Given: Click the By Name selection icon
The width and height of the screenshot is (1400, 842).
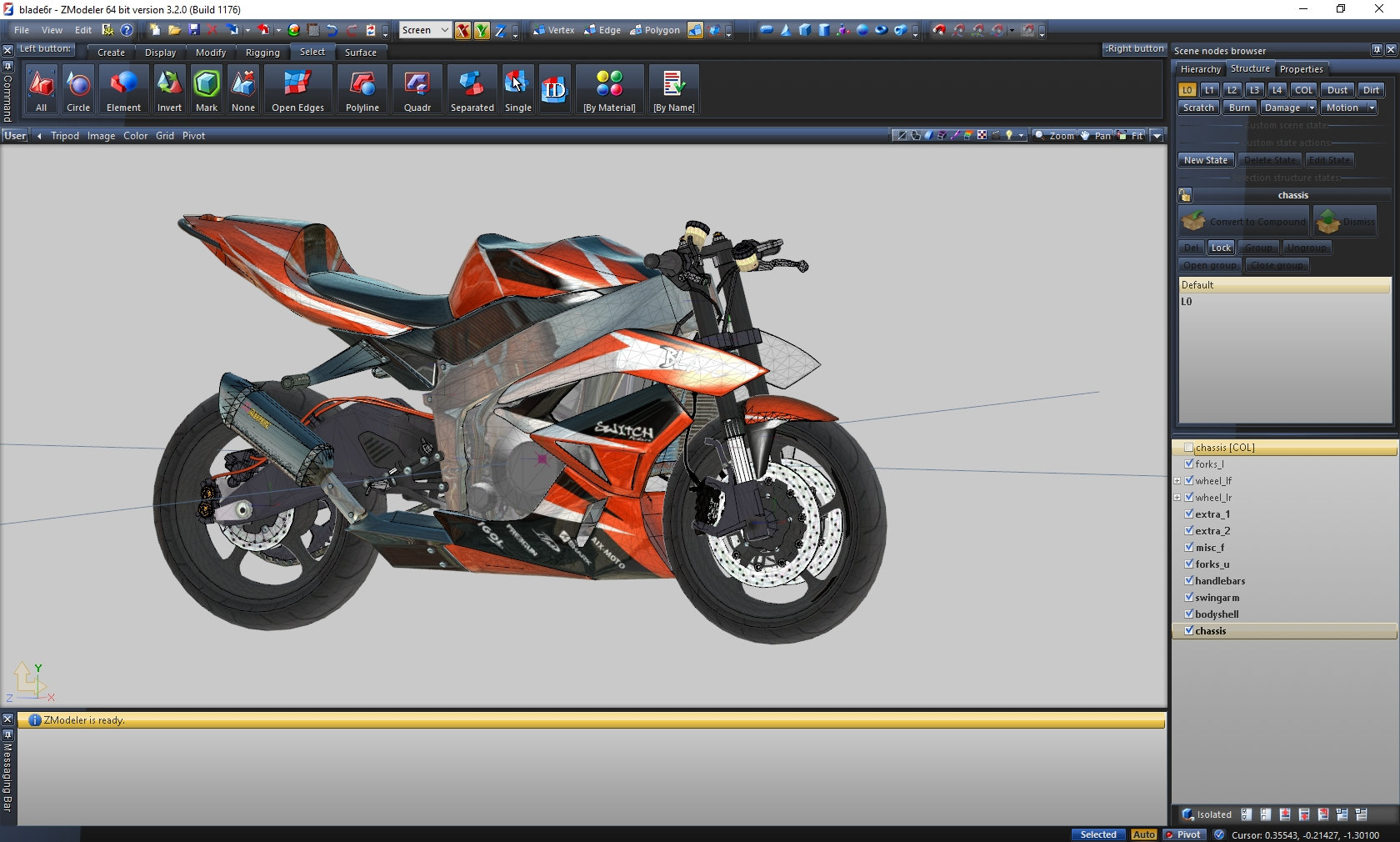Looking at the screenshot, I should tap(673, 89).
